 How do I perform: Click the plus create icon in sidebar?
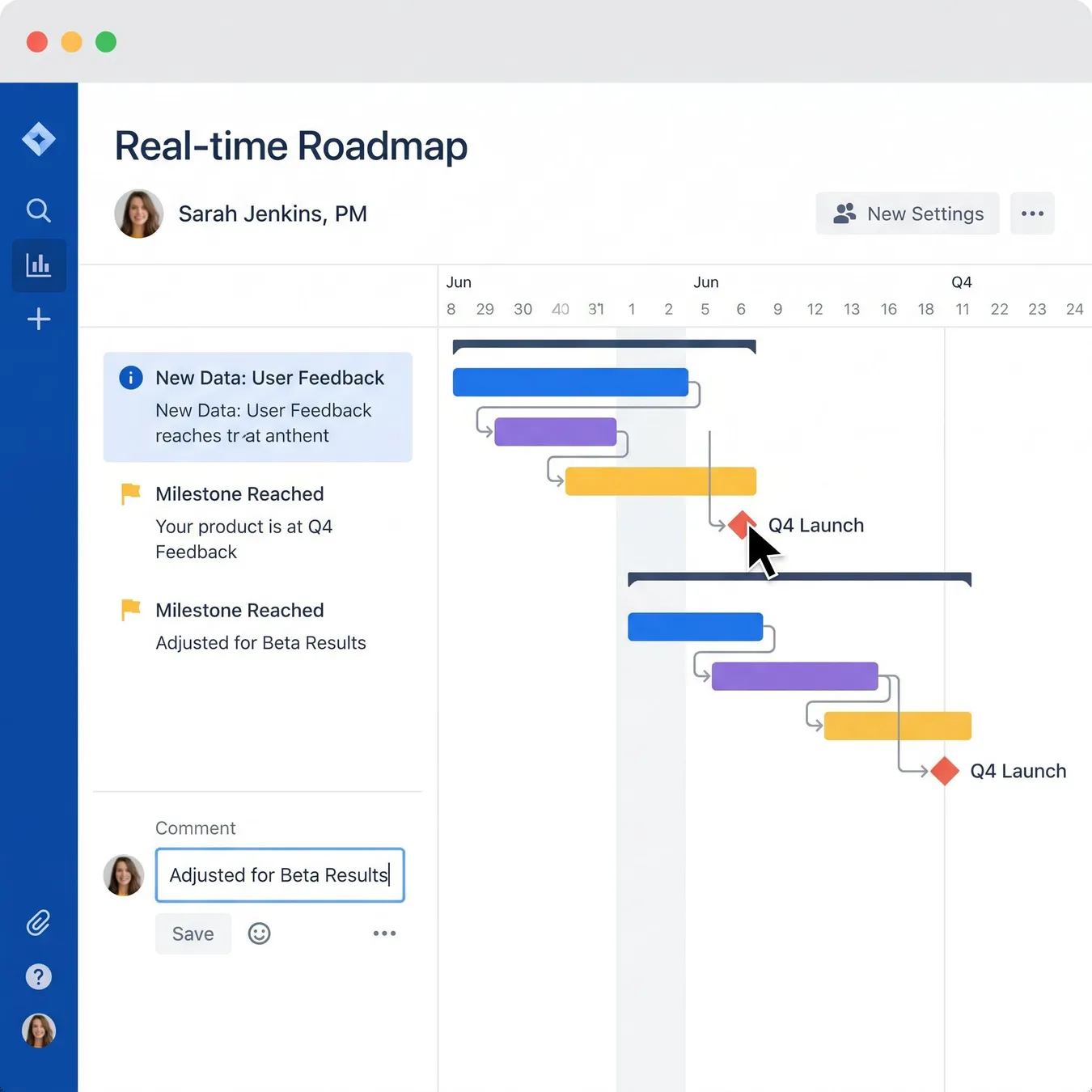tap(39, 319)
